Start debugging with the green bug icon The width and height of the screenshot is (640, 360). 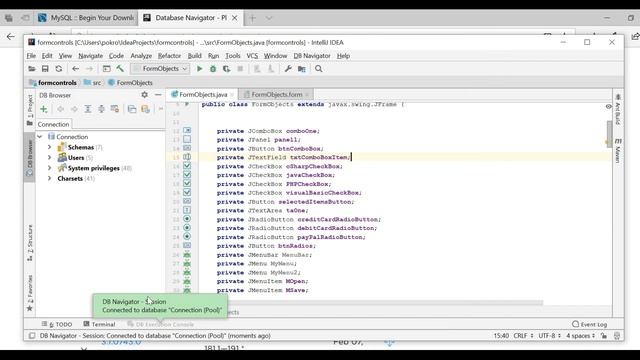213,69
